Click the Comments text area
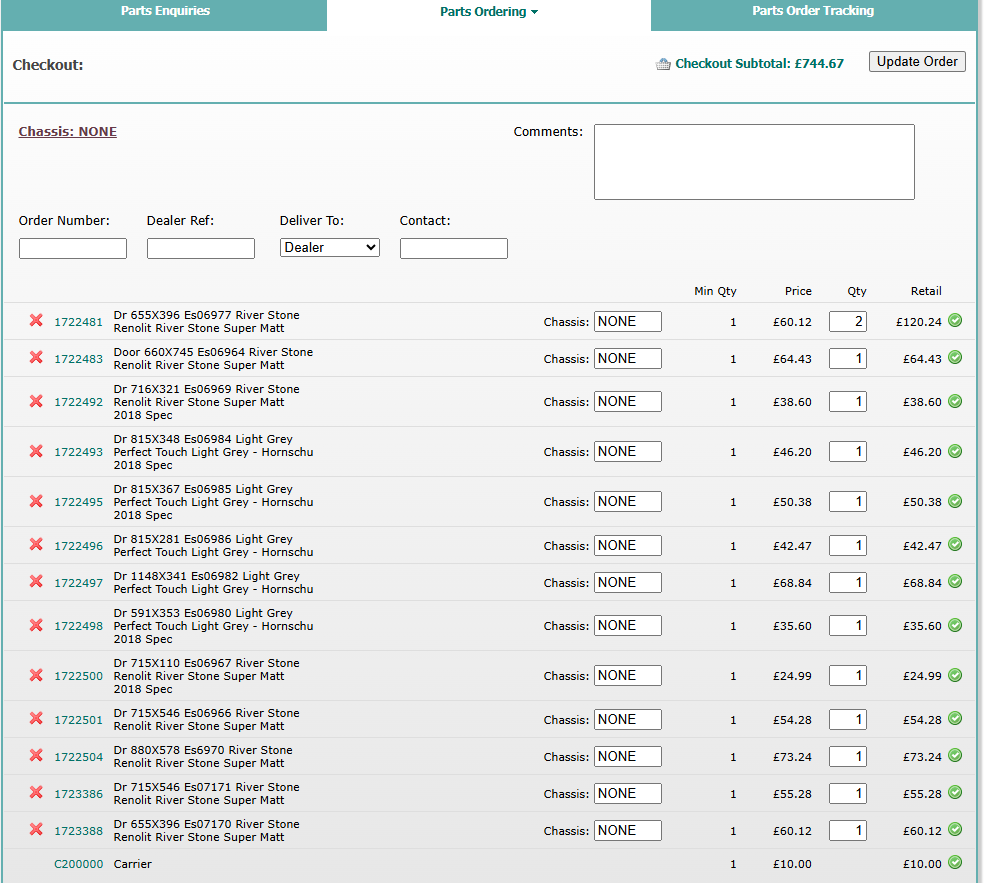The width and height of the screenshot is (995, 883). click(x=753, y=162)
